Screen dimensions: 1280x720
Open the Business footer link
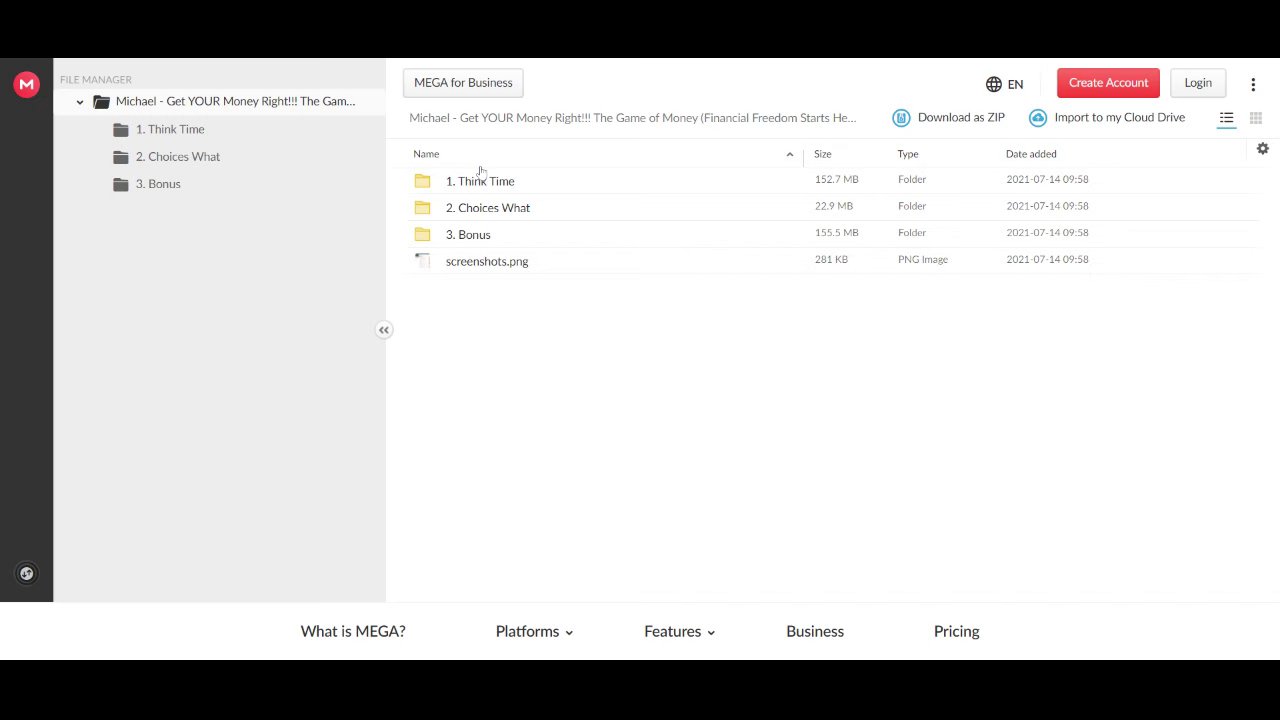click(815, 631)
